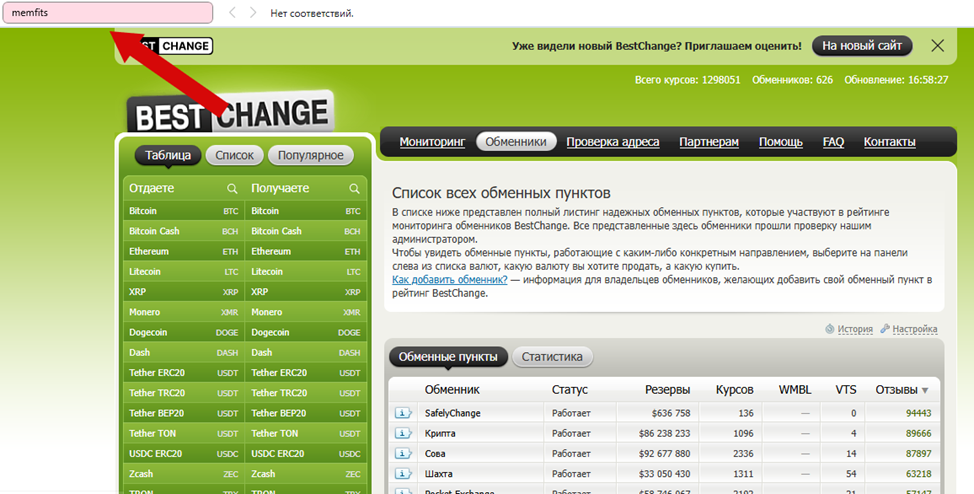
Task: Click the next match arrow in find bar
Action: pos(253,12)
